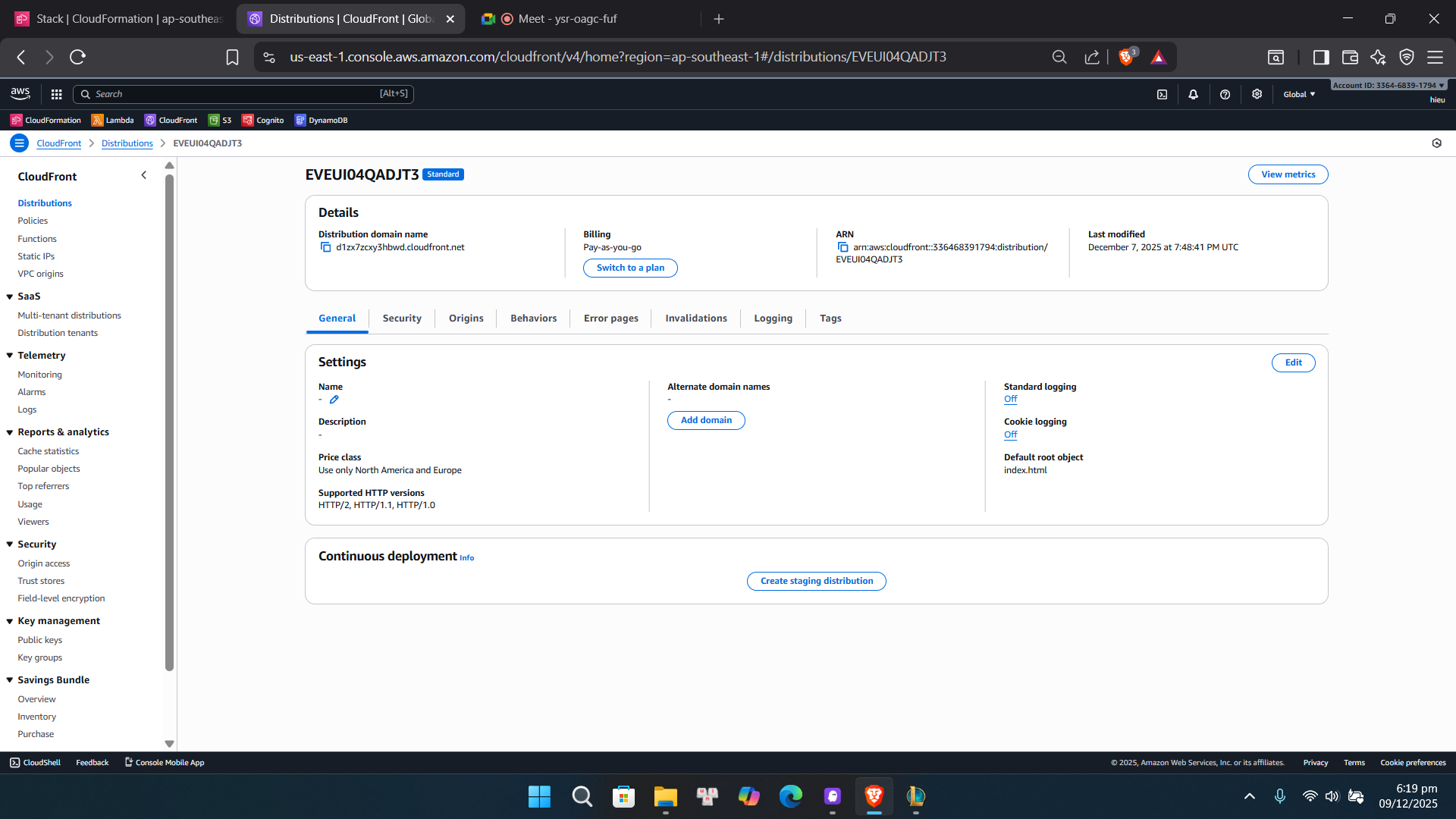Switch to the Origins tab
Image resolution: width=1456 pixels, height=819 pixels.
[466, 318]
